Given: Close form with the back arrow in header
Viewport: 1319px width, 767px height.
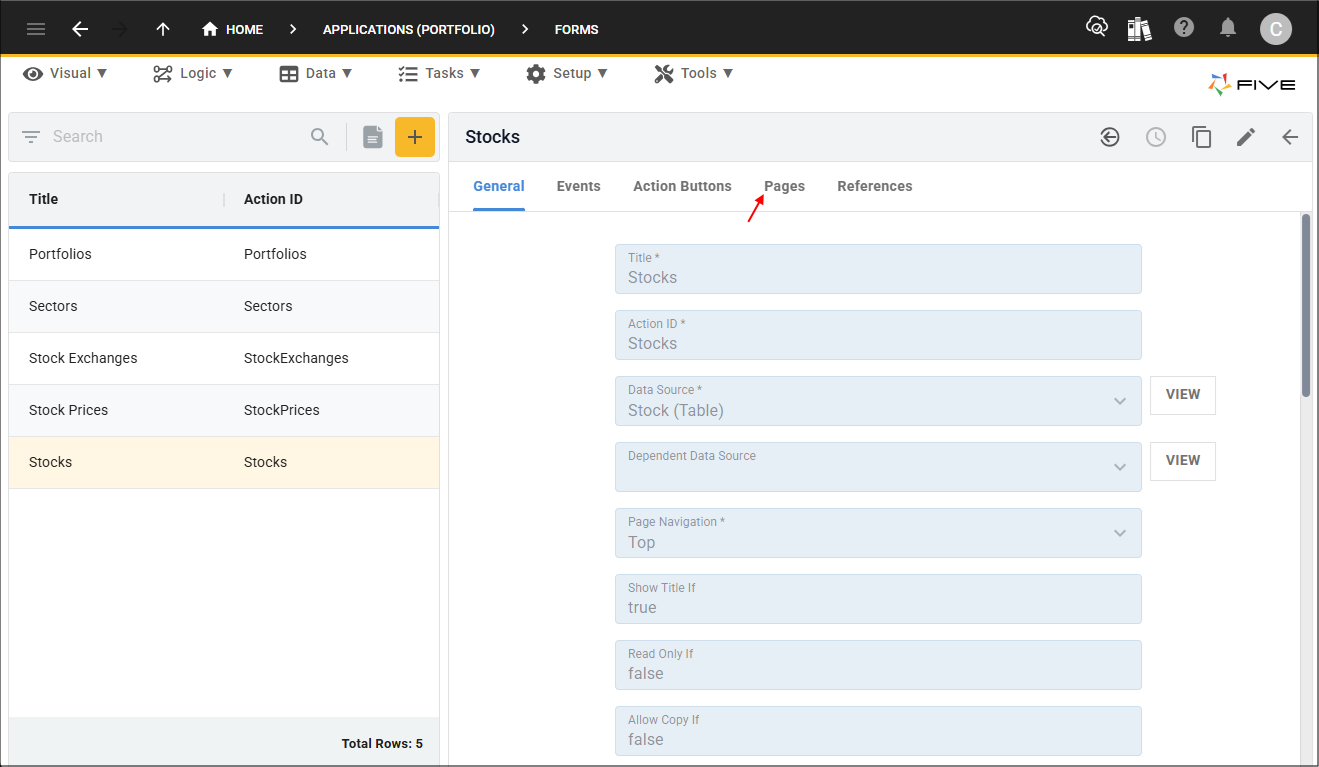Looking at the screenshot, I should (1290, 137).
